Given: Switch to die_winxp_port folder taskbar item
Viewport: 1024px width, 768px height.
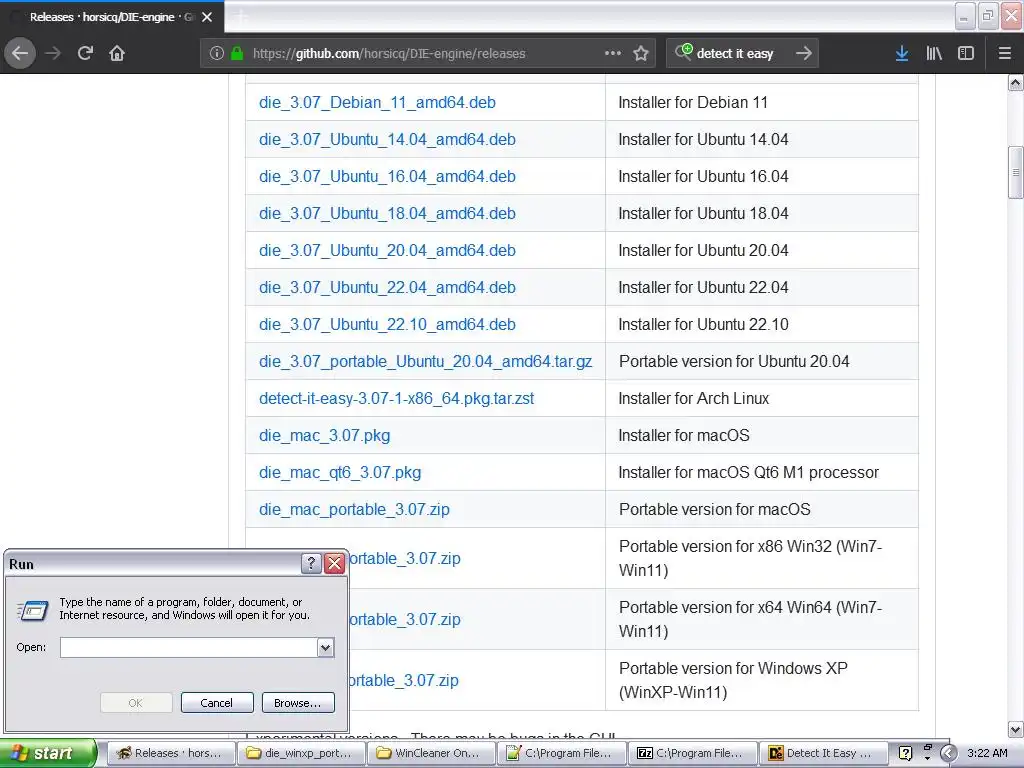Looking at the screenshot, I should click(x=300, y=753).
